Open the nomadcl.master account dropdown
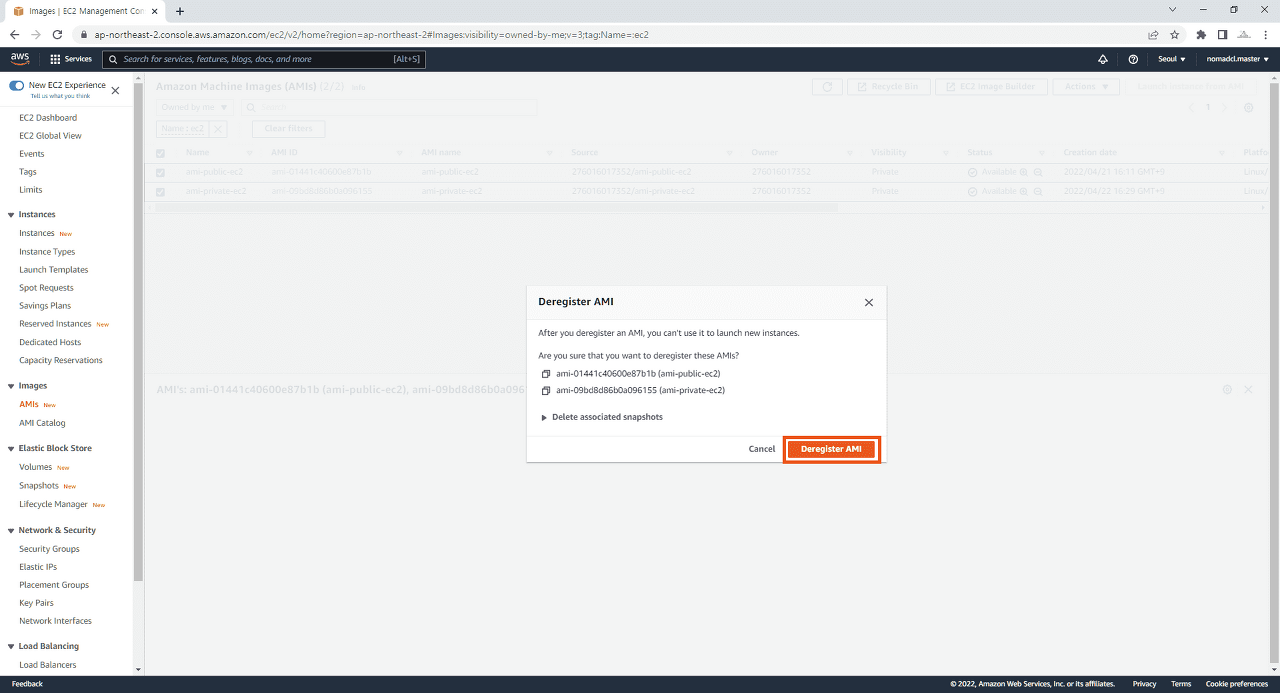 (1237, 59)
